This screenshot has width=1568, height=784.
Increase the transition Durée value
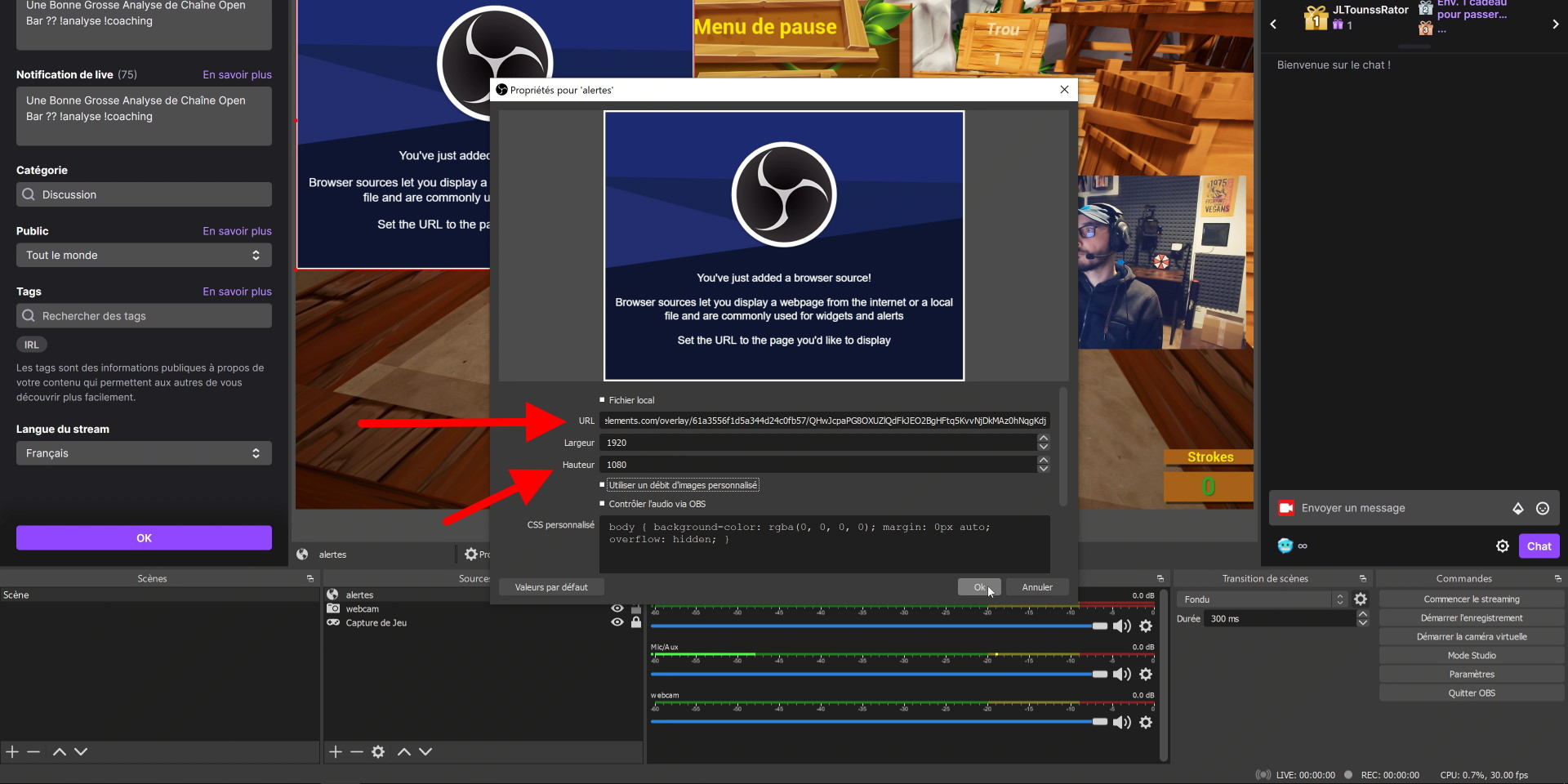(1362, 614)
